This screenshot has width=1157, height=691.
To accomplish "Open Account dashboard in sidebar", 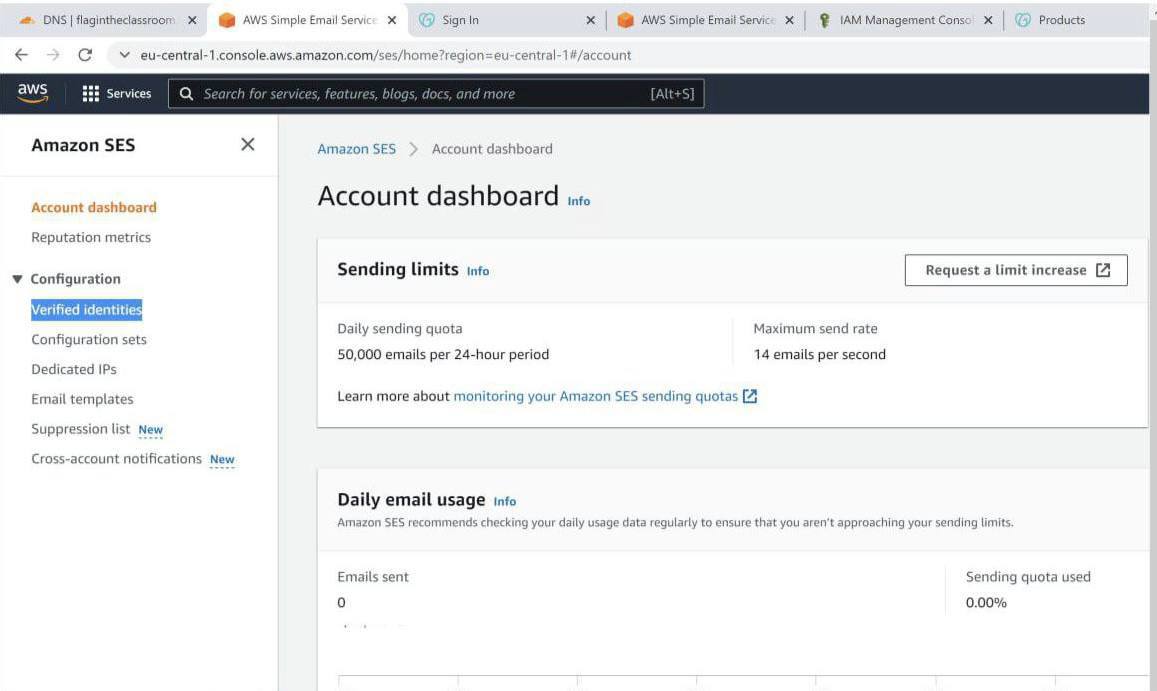I will click(x=94, y=207).
